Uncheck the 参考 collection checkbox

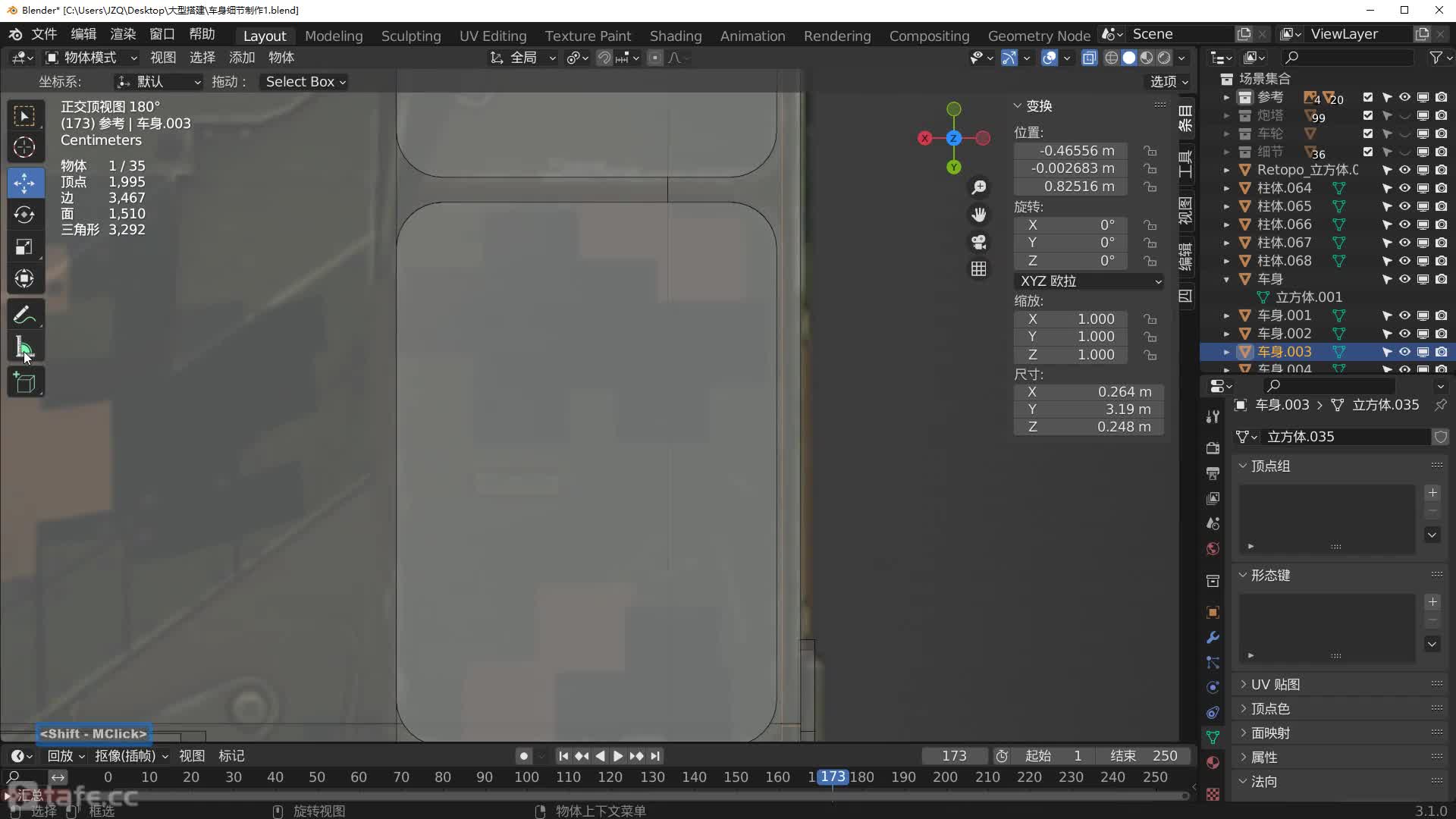point(1367,97)
